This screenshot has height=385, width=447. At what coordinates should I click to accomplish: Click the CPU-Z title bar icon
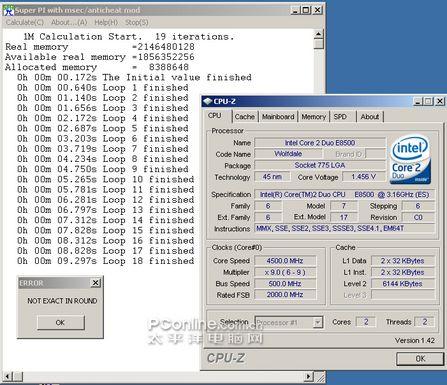[x=208, y=101]
